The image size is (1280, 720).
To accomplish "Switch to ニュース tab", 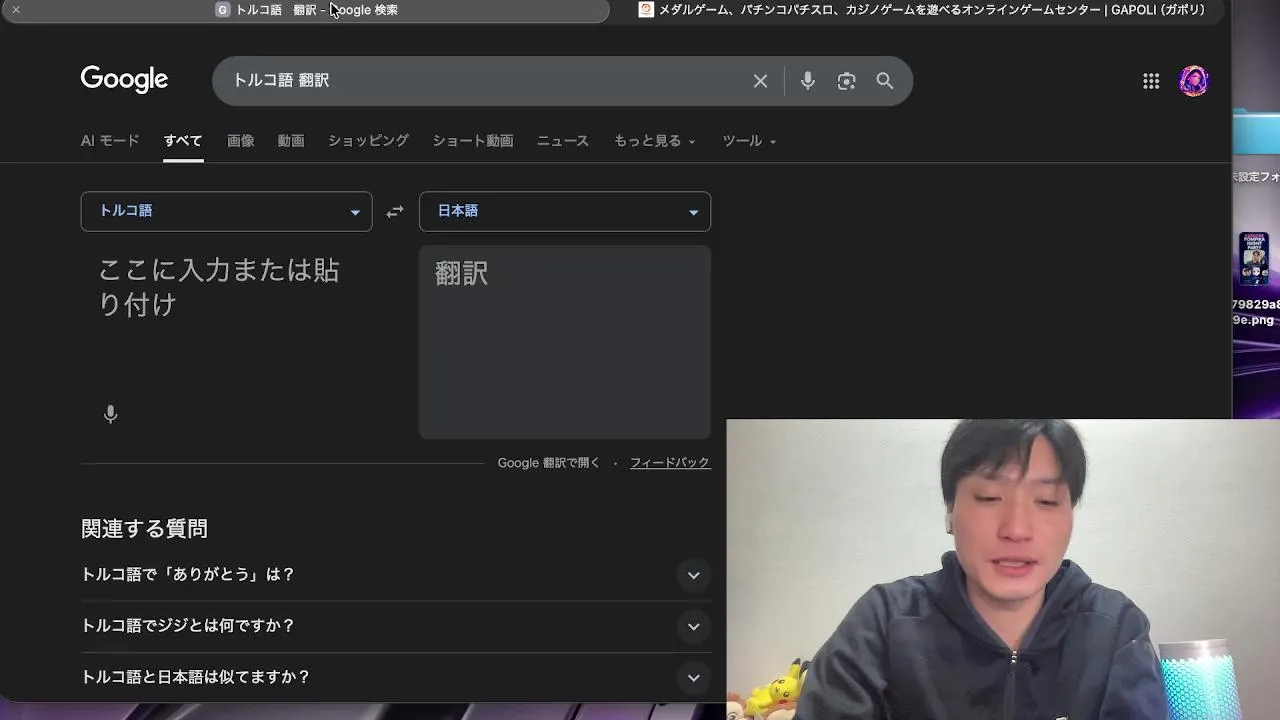I will point(562,141).
